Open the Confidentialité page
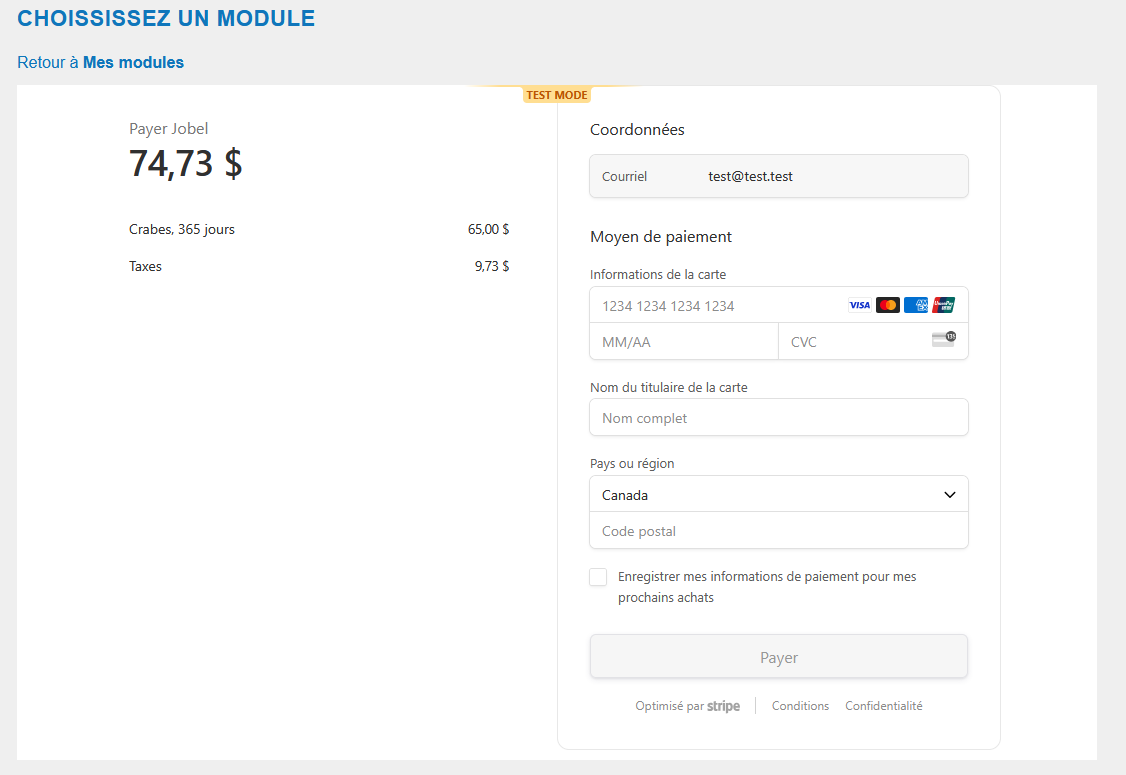The image size is (1126, 775). (x=884, y=706)
